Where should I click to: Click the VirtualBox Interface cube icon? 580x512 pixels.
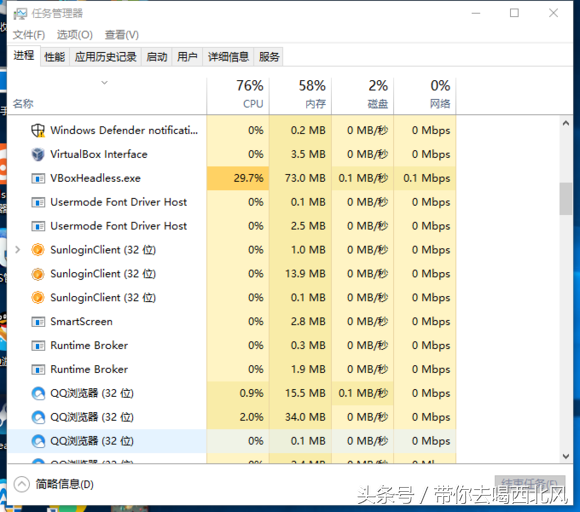coord(38,154)
